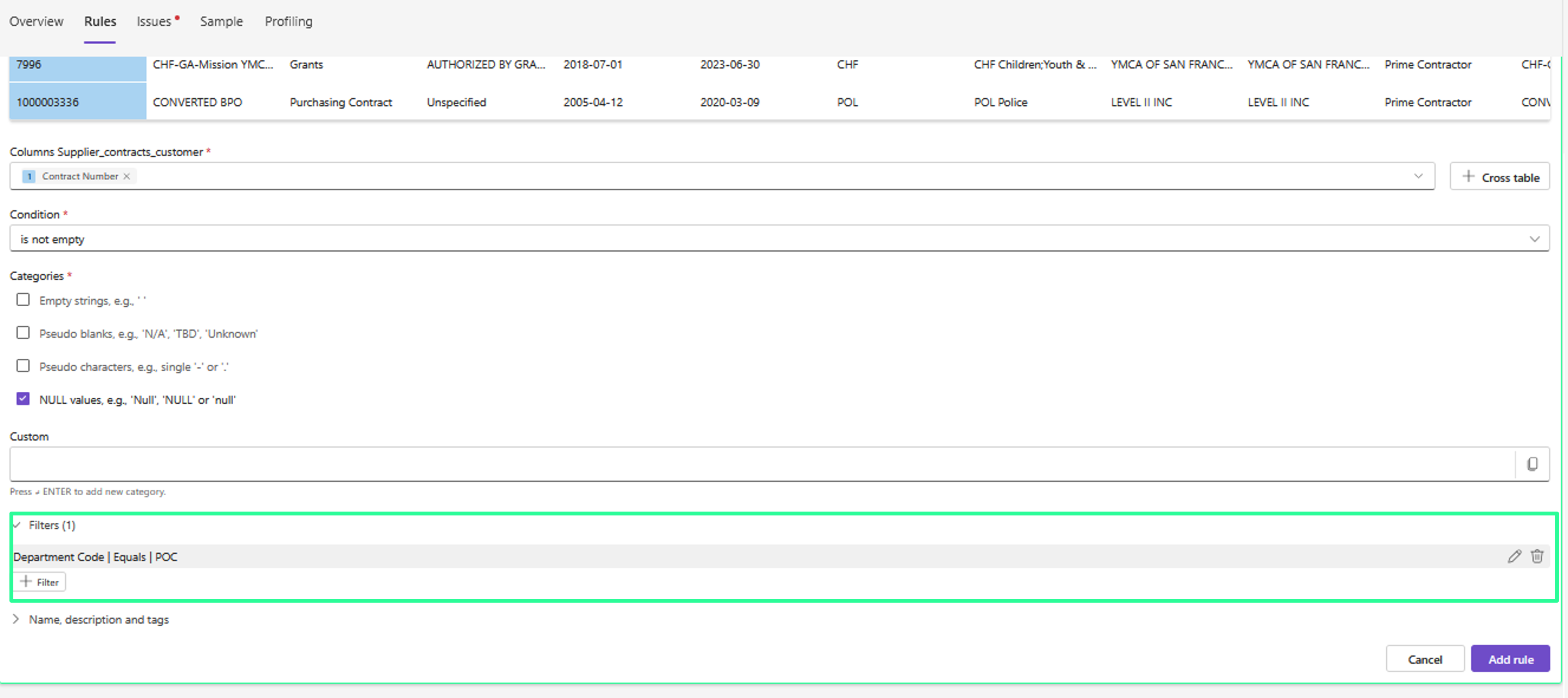The width and height of the screenshot is (1568, 698).
Task: Tick the Pseudo characters checkbox
Action: pos(23,366)
